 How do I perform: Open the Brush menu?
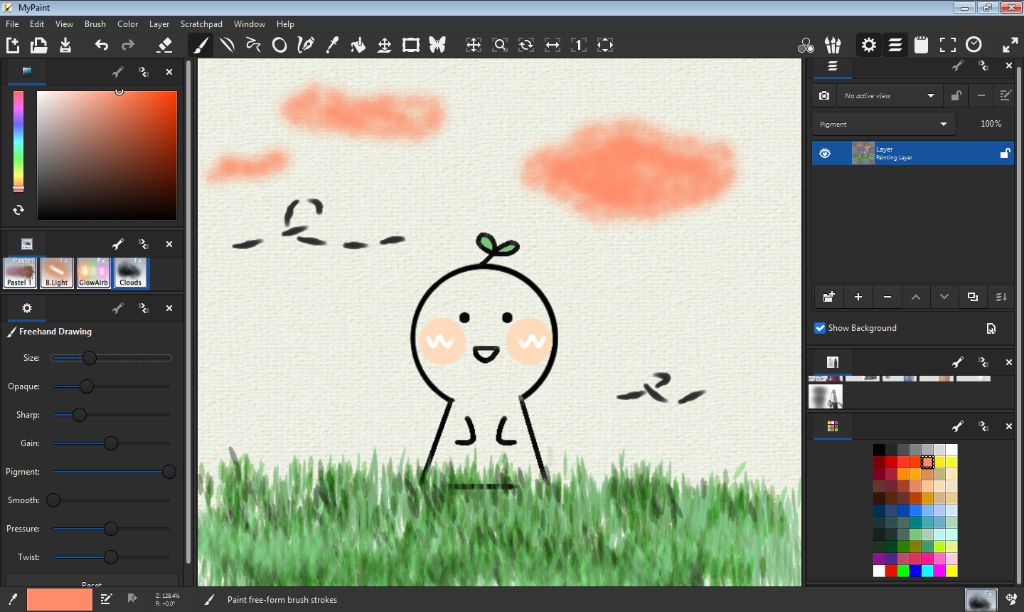pyautogui.click(x=95, y=24)
